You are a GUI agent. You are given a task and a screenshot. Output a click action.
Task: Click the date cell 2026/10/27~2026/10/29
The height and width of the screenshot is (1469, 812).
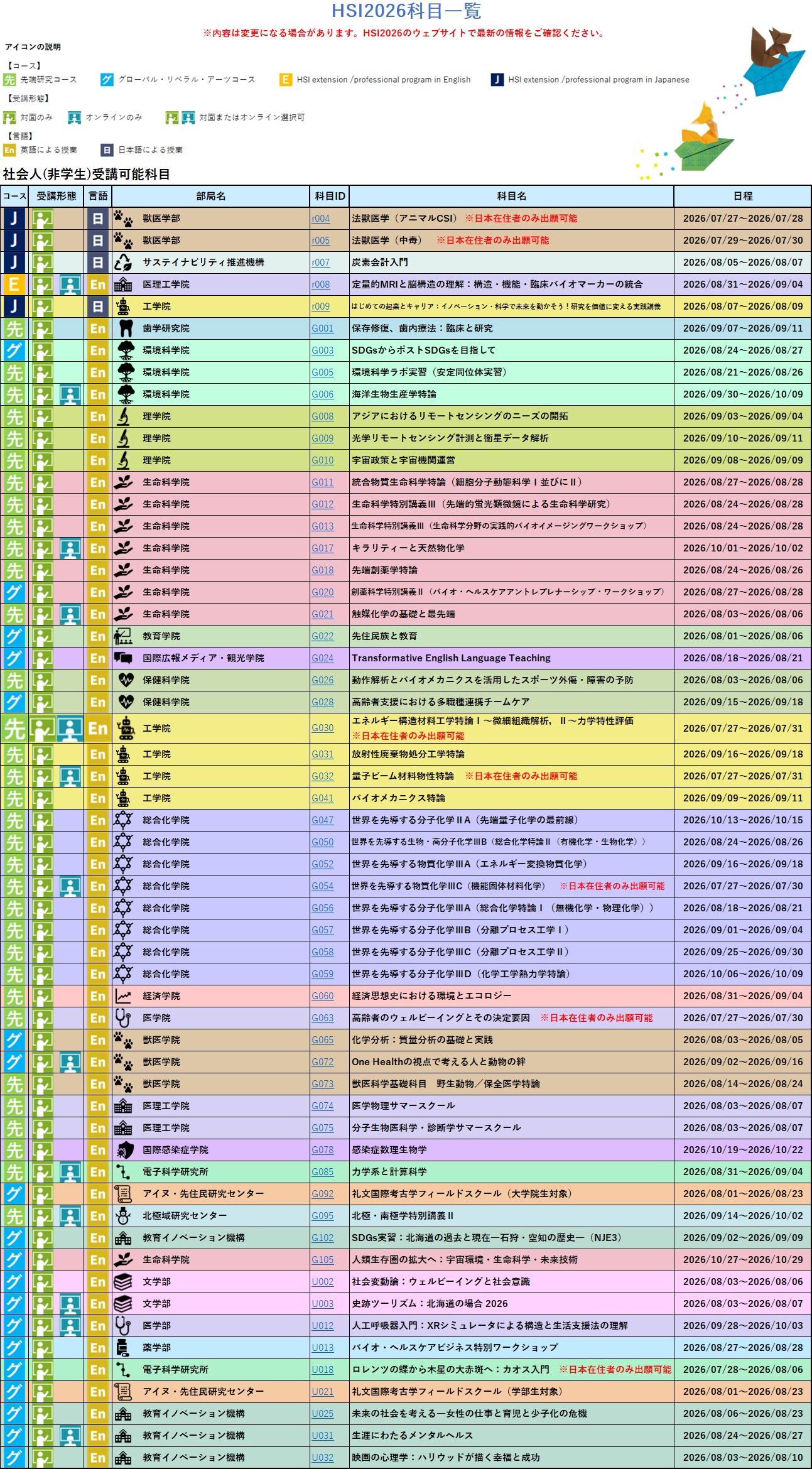tap(743, 1260)
